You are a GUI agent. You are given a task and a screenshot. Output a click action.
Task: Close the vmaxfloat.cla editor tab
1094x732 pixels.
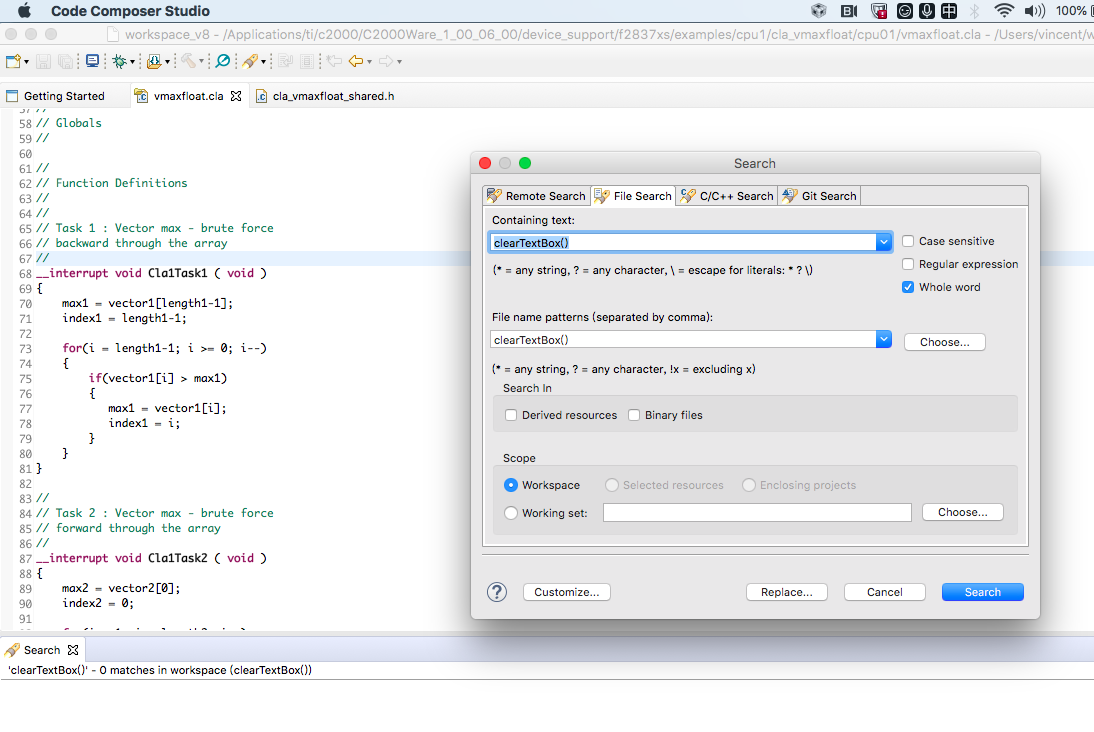point(236,96)
